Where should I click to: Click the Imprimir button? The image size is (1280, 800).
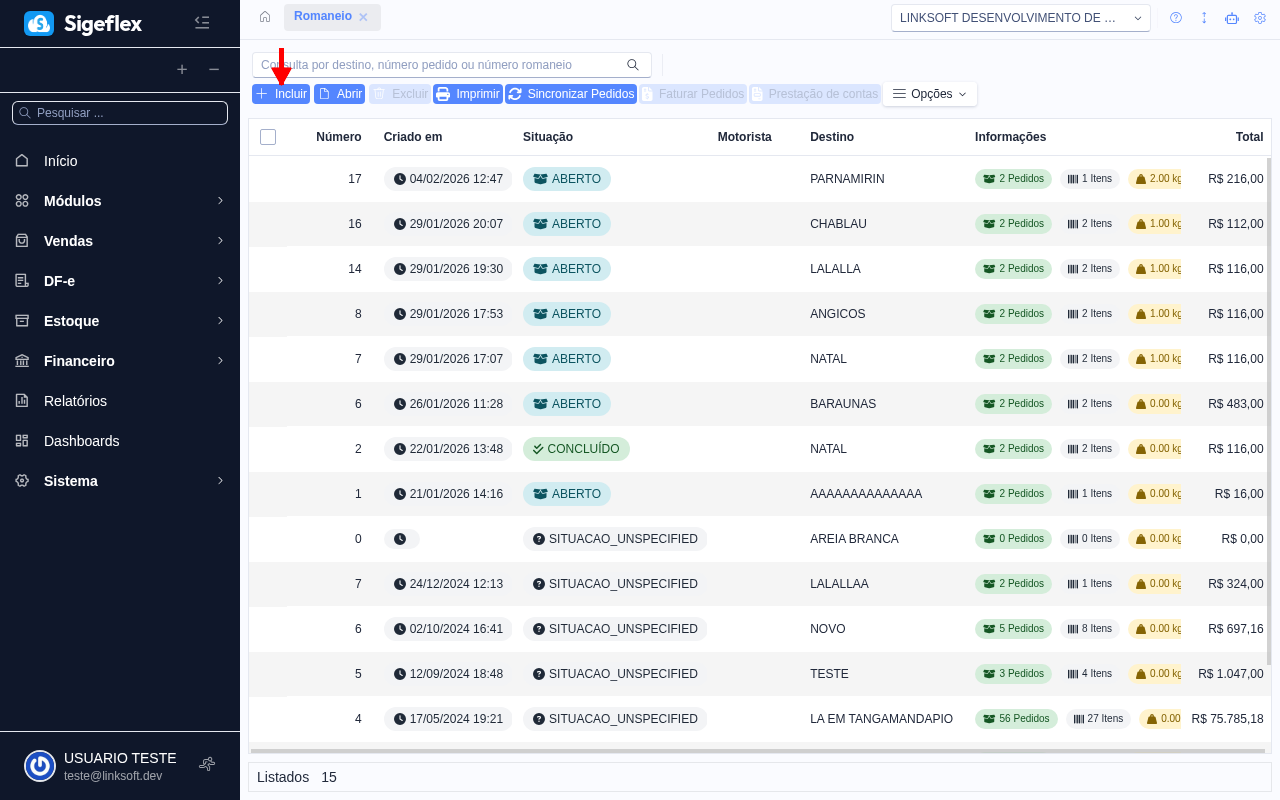(x=468, y=94)
